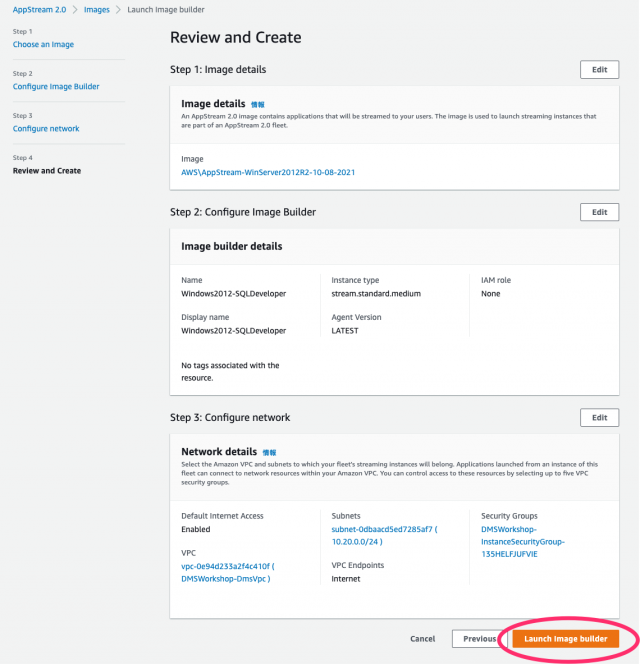
Task: Open the subnet-0dbaacd5ed7285af7 subnet link
Action: [384, 535]
